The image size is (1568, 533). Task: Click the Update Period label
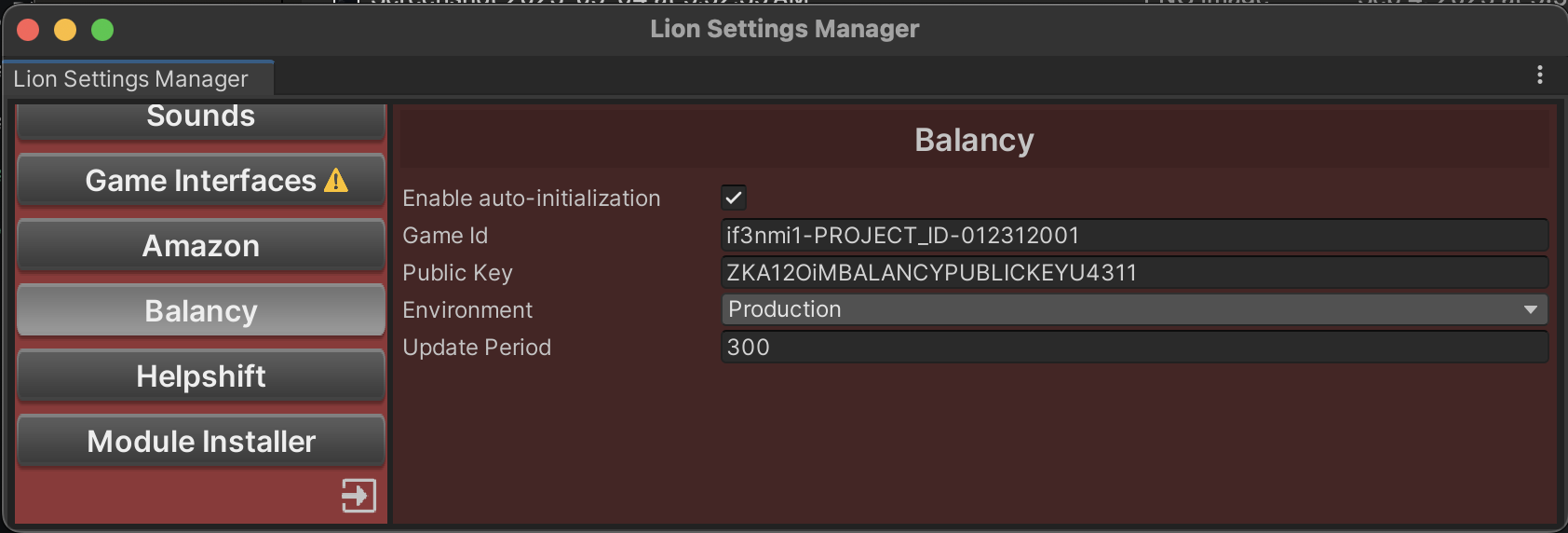pyautogui.click(x=477, y=348)
